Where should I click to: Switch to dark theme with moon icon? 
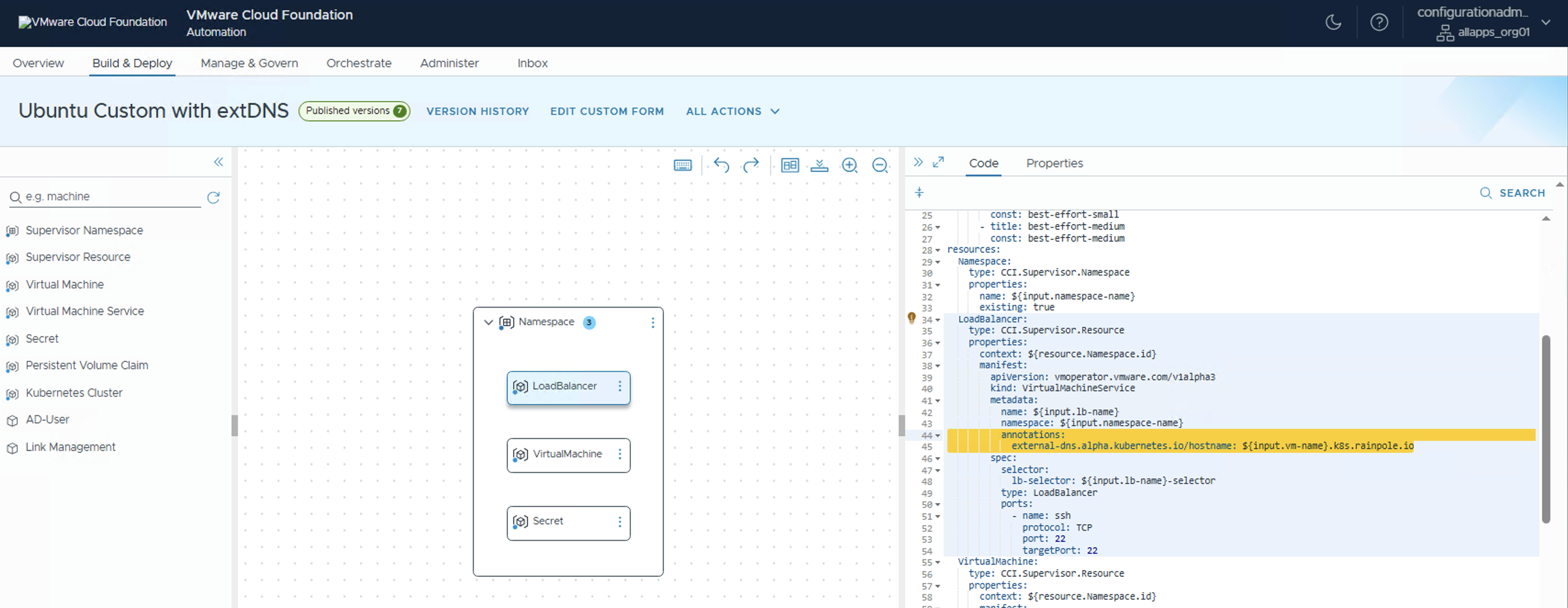tap(1333, 23)
